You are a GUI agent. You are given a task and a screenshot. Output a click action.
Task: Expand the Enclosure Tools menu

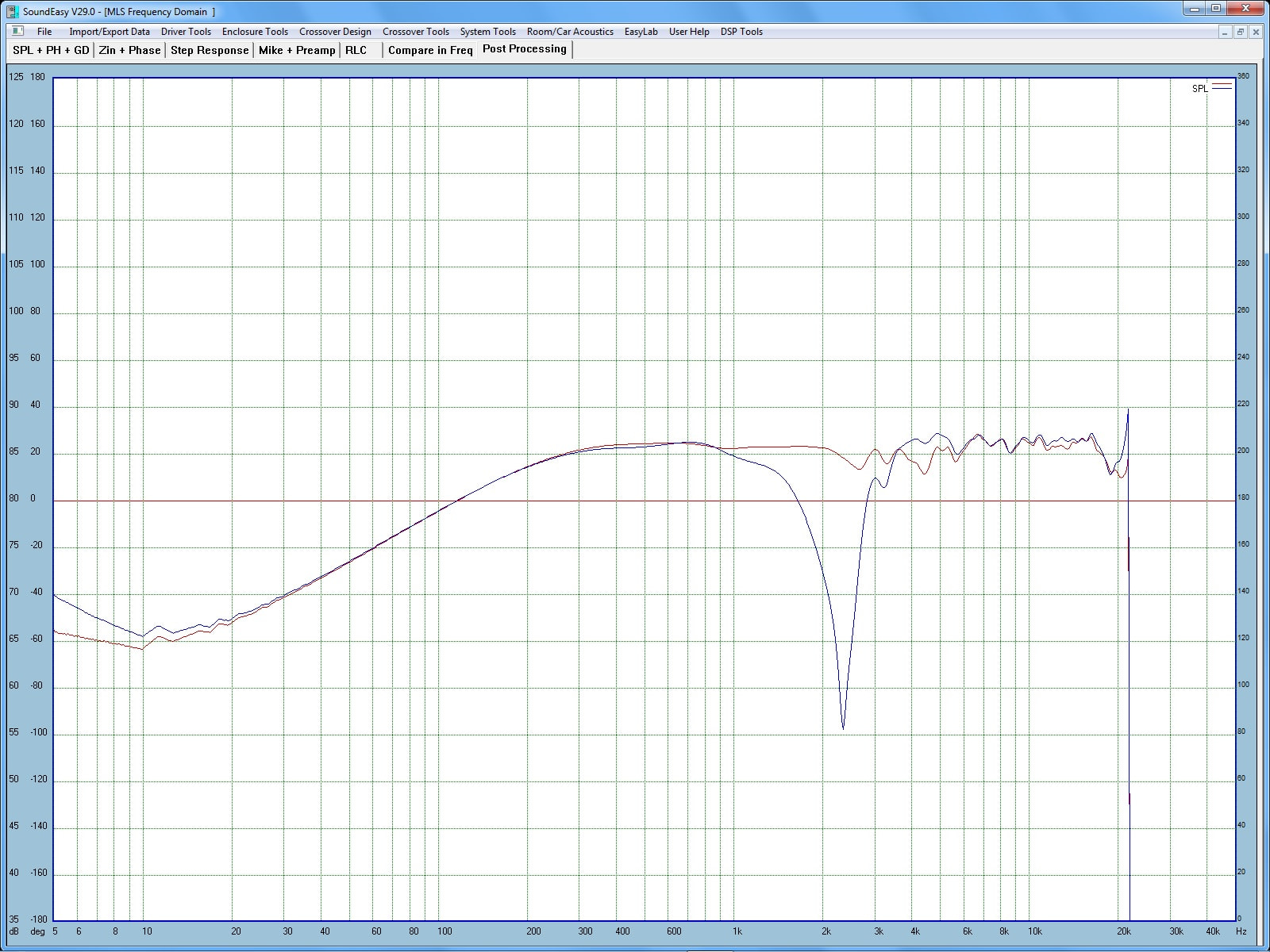coord(255,32)
